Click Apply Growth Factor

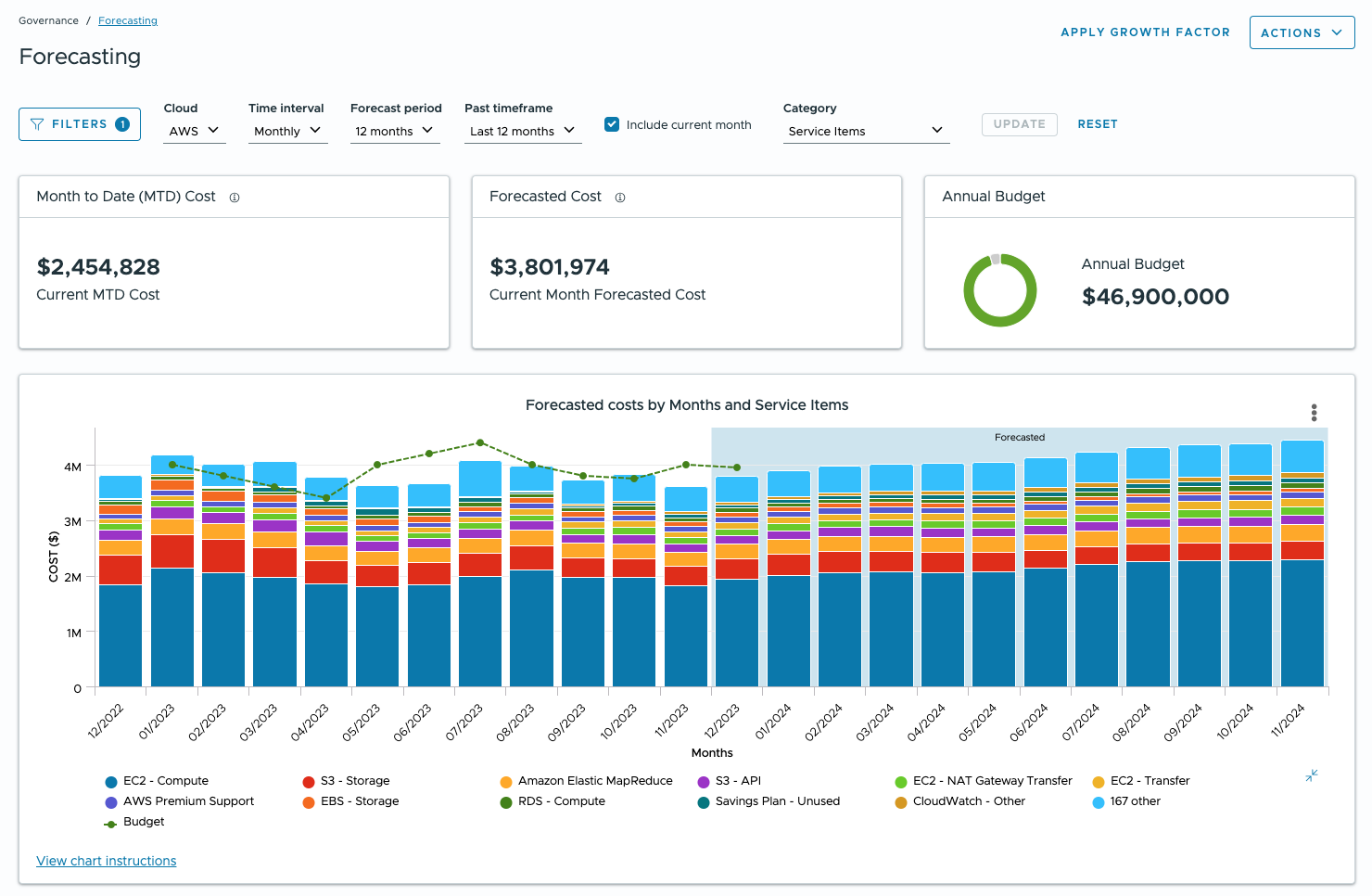click(1145, 32)
